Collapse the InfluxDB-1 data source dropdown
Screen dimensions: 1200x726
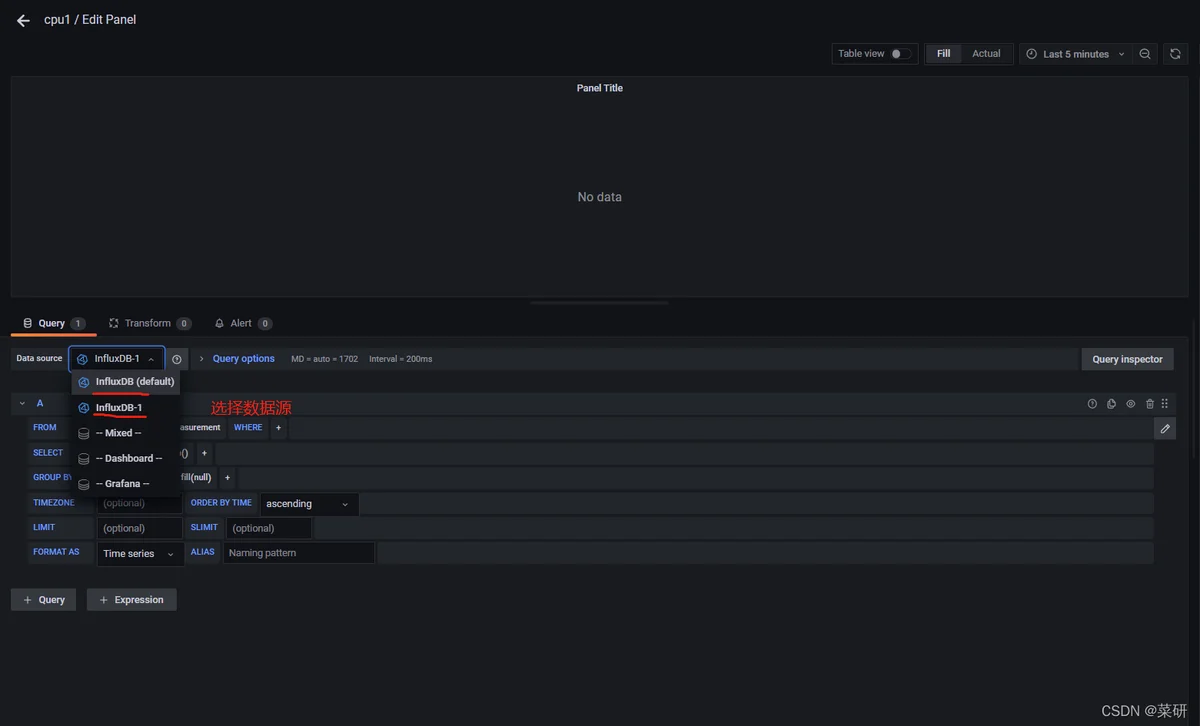coord(116,359)
